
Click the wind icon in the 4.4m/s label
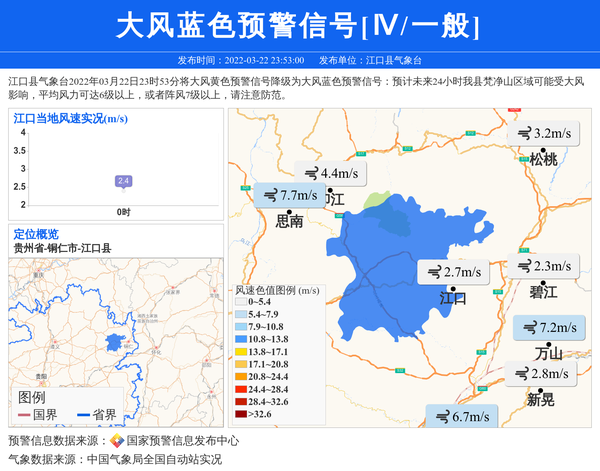click(310, 173)
